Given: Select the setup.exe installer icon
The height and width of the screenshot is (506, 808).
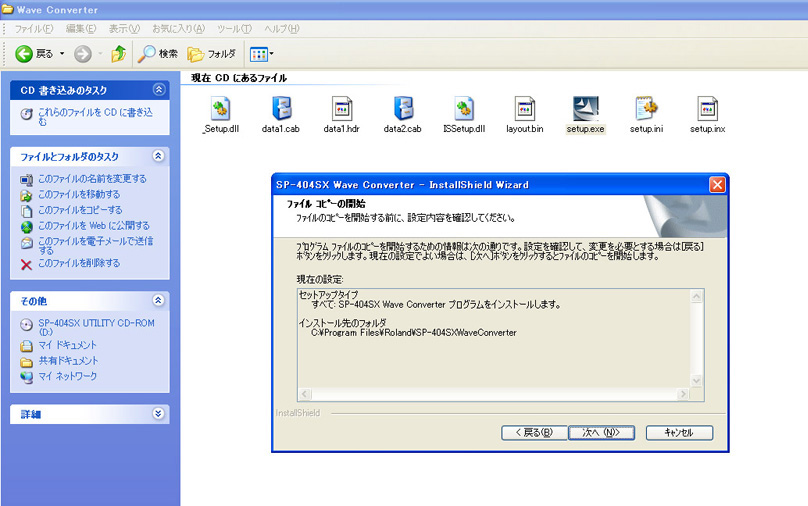Looking at the screenshot, I should pyautogui.click(x=585, y=109).
